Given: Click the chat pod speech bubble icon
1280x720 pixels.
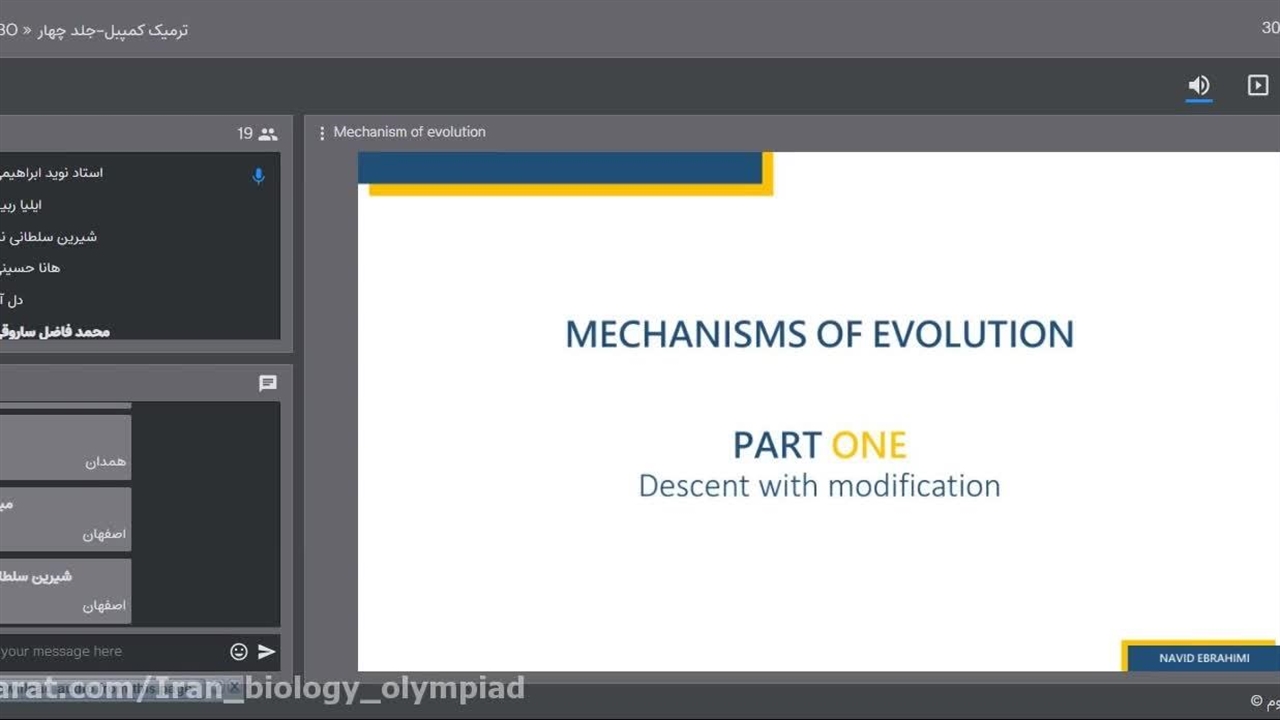Looking at the screenshot, I should 267,383.
